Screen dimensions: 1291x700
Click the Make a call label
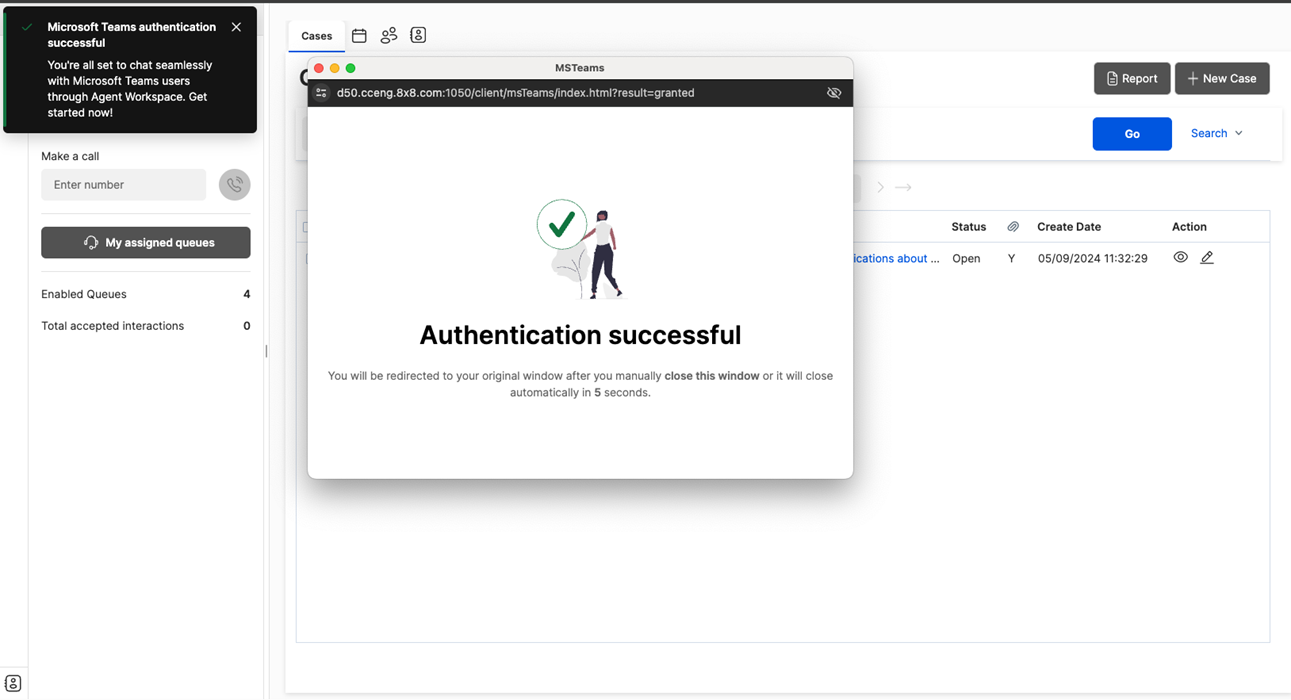70,156
